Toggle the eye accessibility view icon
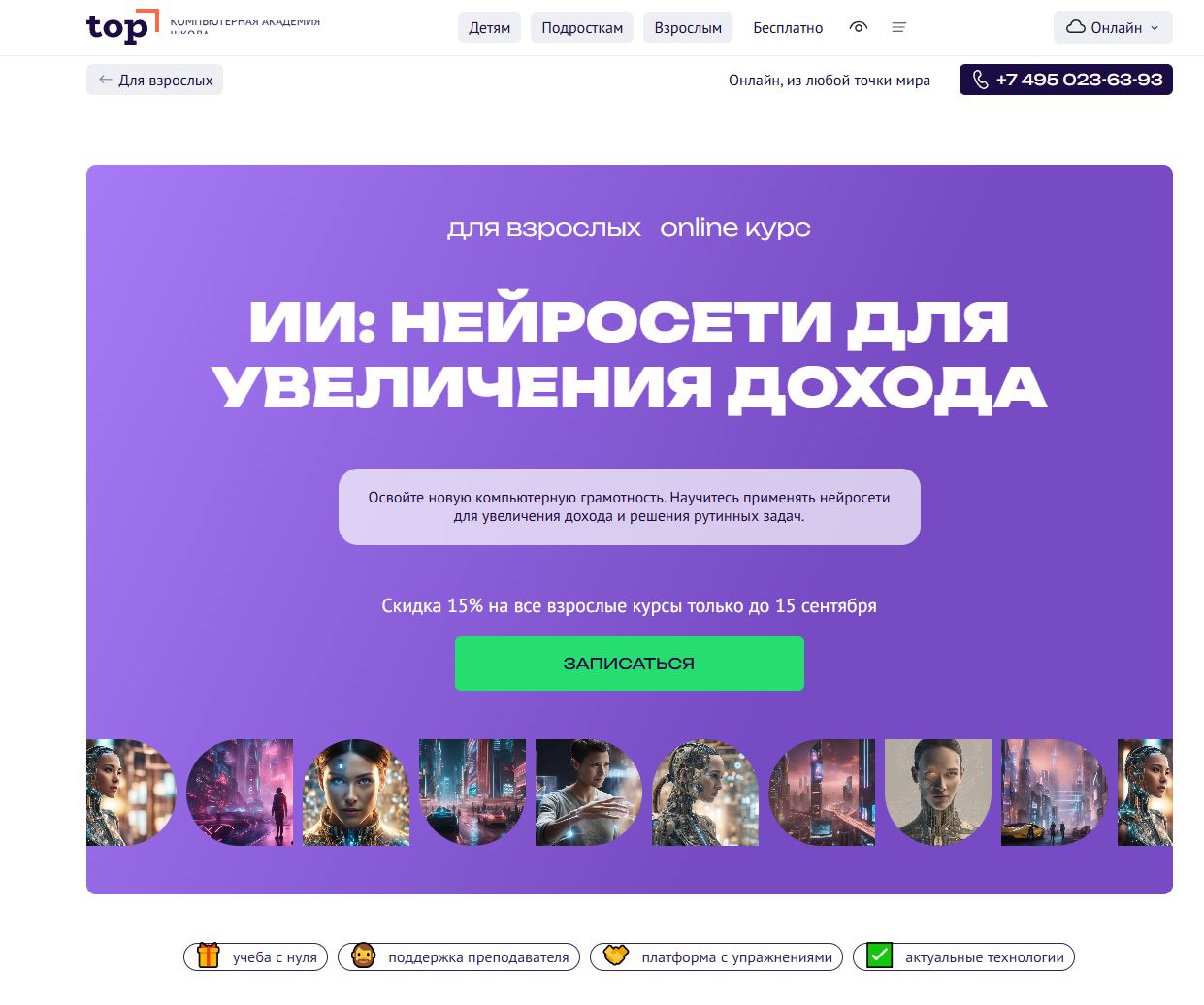This screenshot has height=1005, width=1204. (859, 27)
